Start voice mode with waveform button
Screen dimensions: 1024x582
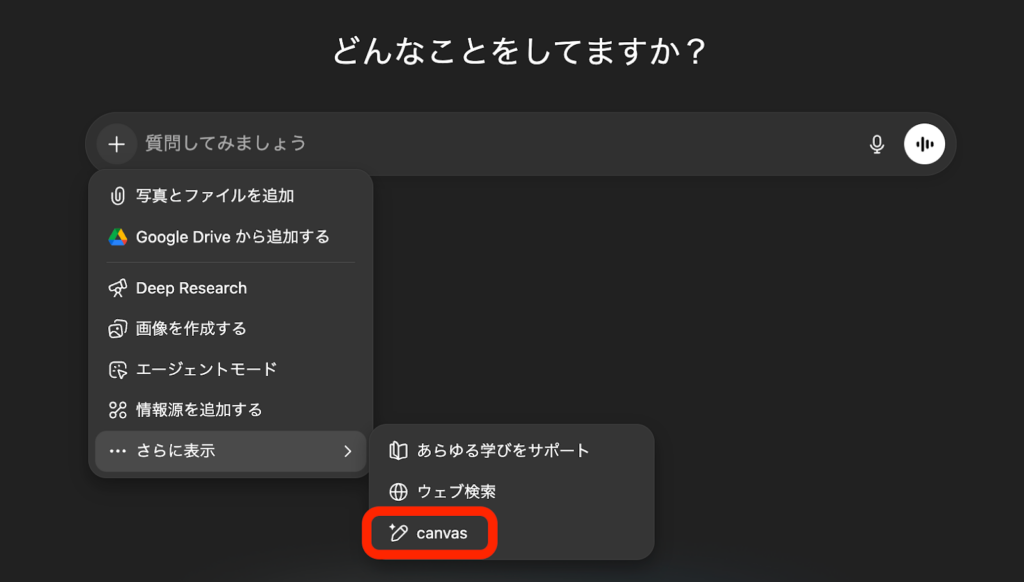pos(925,144)
